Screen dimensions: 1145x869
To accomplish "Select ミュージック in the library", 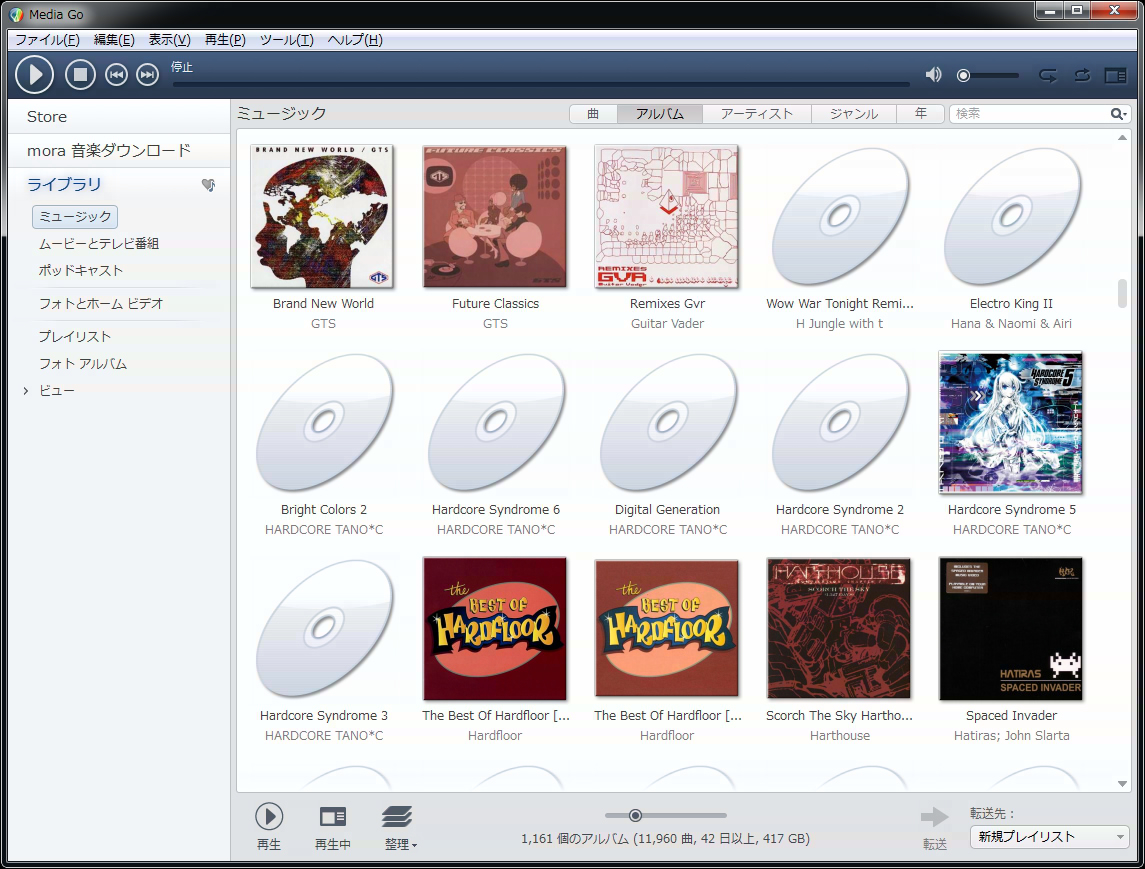I will pyautogui.click(x=74, y=217).
